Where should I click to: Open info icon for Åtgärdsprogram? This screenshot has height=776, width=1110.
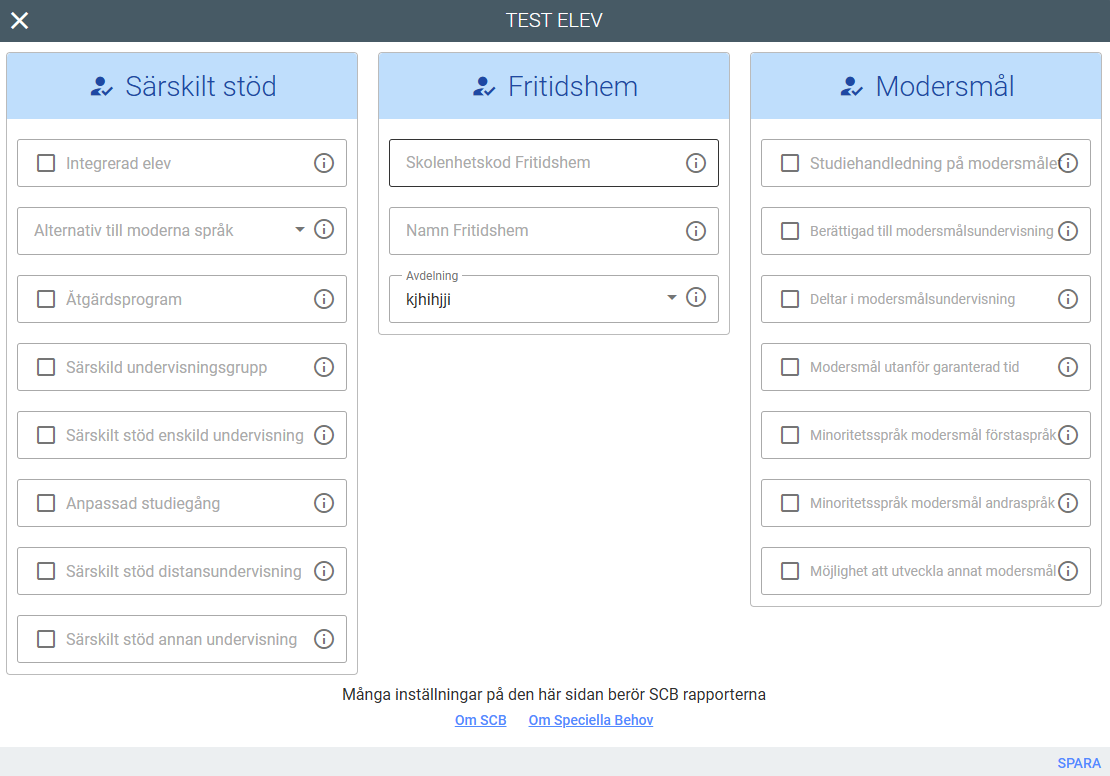click(324, 299)
